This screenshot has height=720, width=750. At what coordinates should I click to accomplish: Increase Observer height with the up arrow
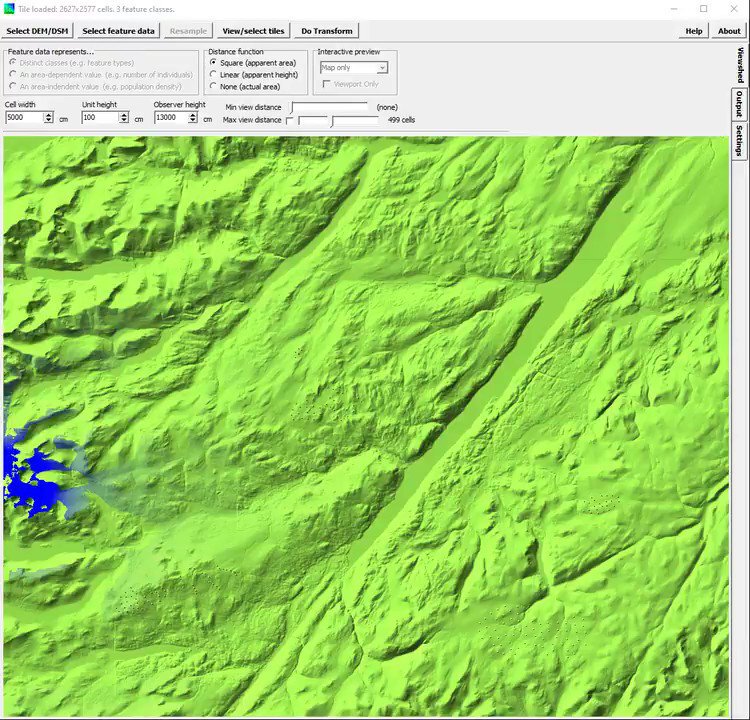[x=196, y=115]
